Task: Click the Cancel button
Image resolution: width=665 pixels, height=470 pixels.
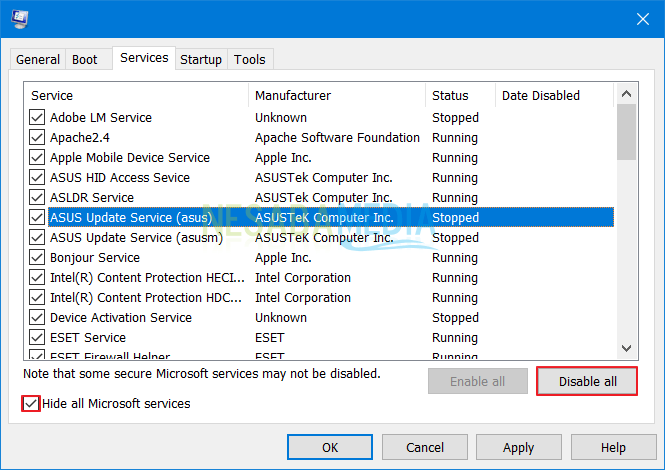Action: point(425,447)
